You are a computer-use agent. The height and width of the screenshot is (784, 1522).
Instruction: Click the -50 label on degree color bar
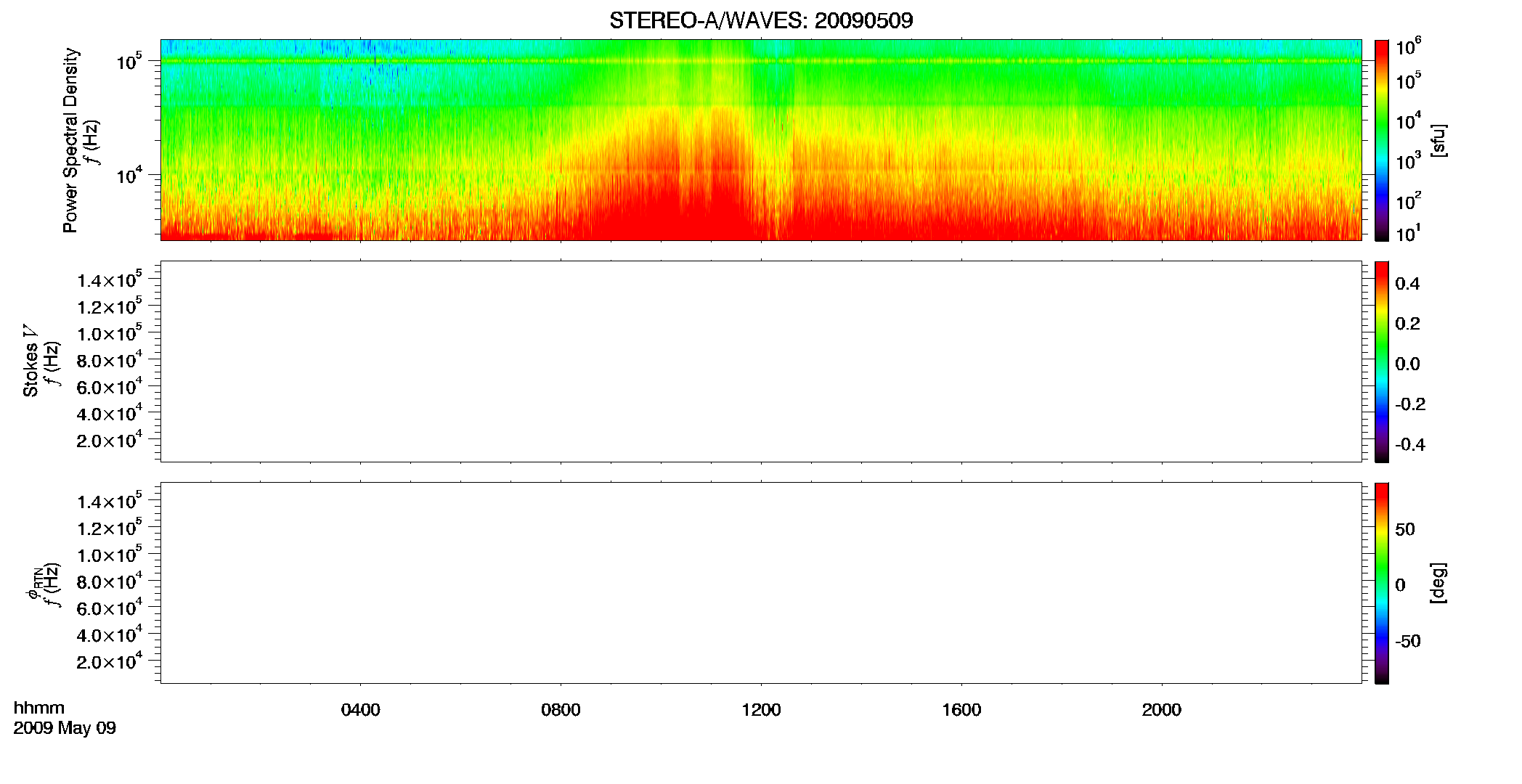point(1408,642)
